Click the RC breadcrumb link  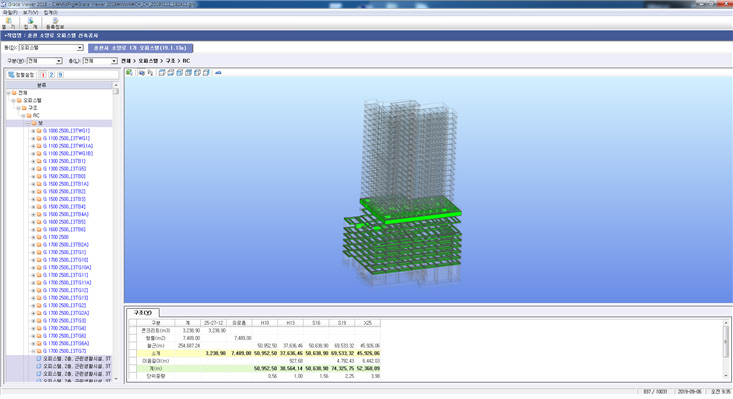click(186, 61)
